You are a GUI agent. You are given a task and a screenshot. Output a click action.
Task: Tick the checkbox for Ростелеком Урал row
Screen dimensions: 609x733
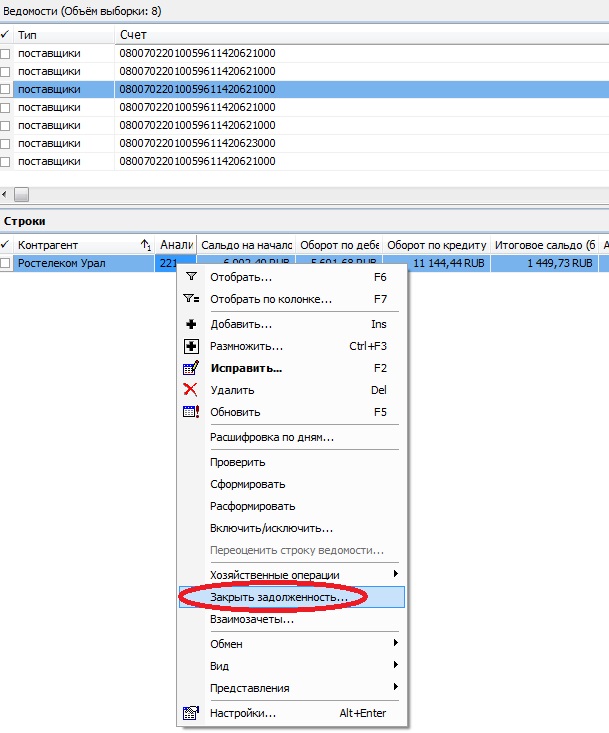coord(7,264)
